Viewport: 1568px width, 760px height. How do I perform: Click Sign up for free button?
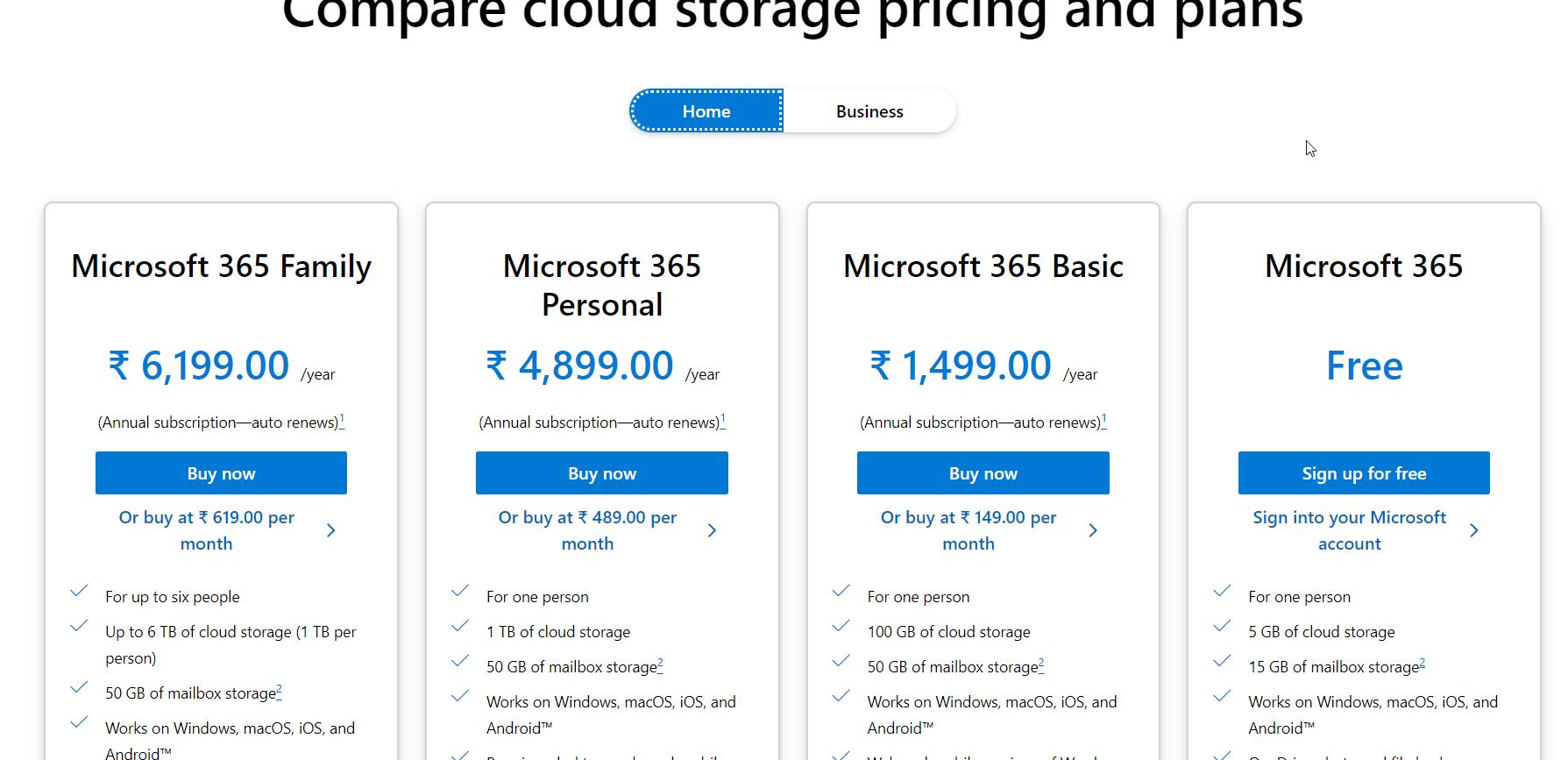(x=1364, y=473)
